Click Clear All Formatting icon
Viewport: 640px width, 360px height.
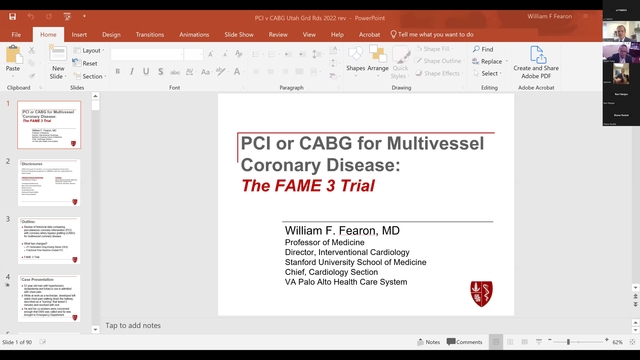point(239,54)
